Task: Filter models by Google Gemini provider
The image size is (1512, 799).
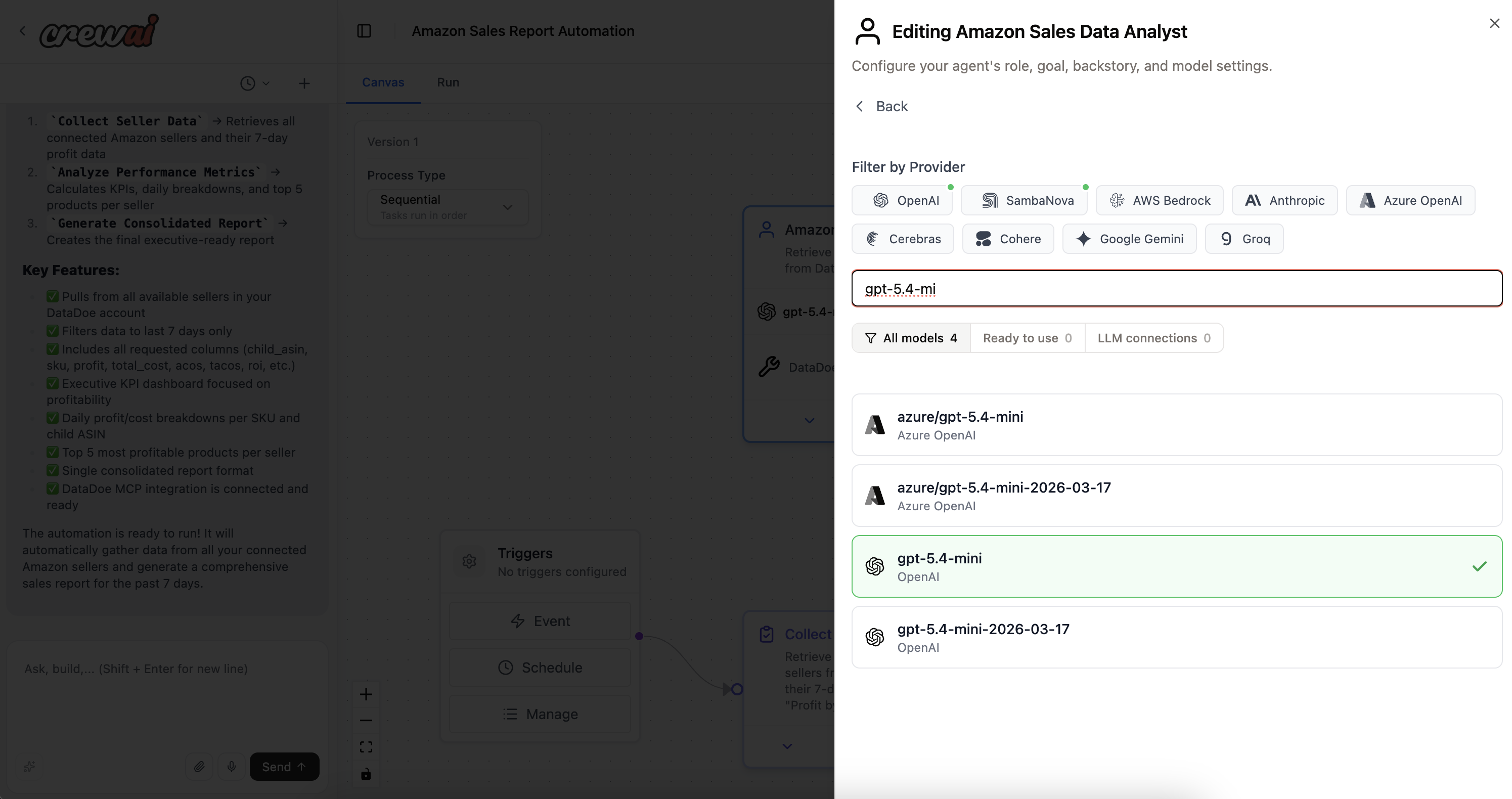Action: click(x=1129, y=239)
